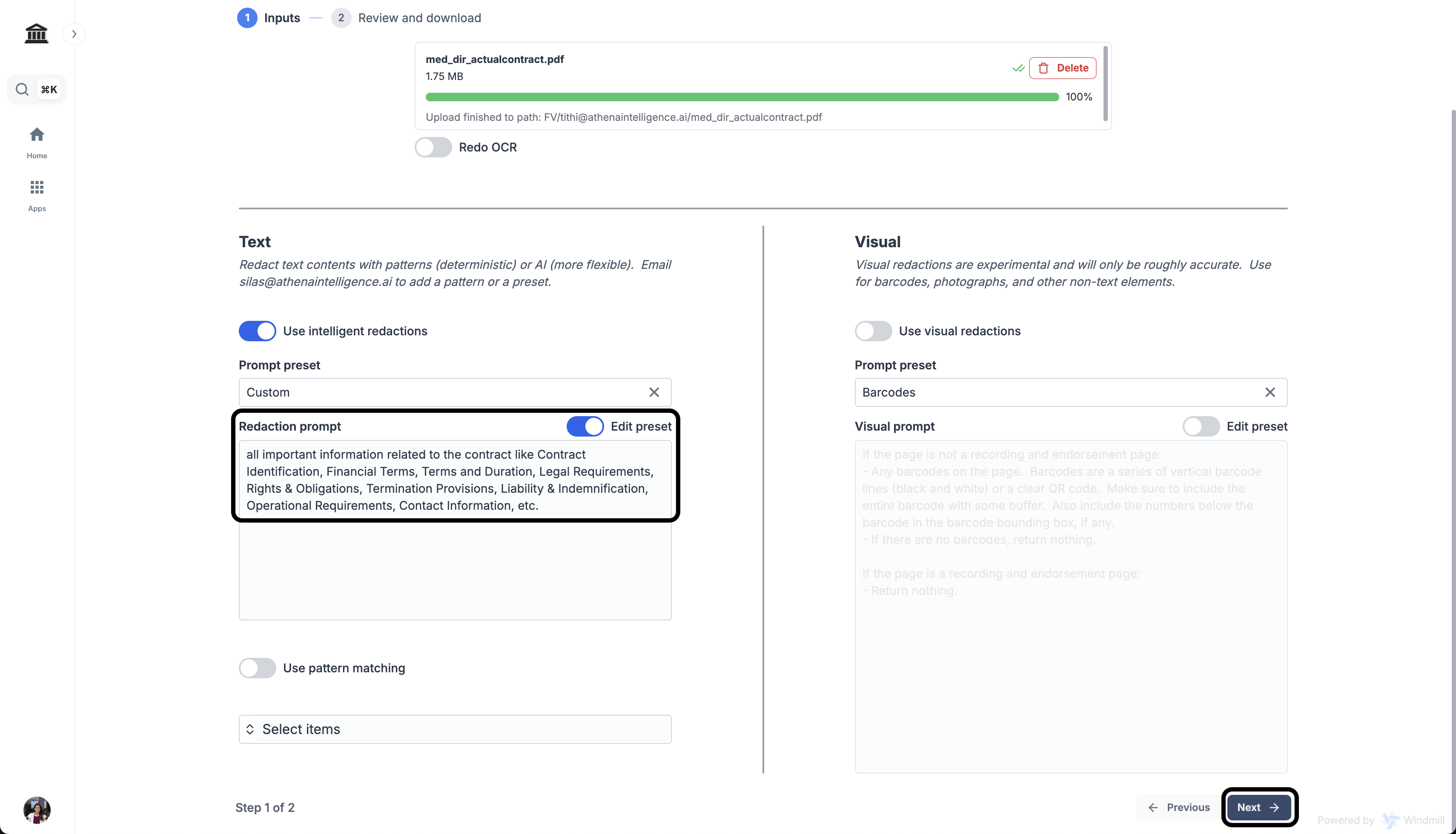Clear the Barcodes prompt preset with X

[x=1270, y=392]
